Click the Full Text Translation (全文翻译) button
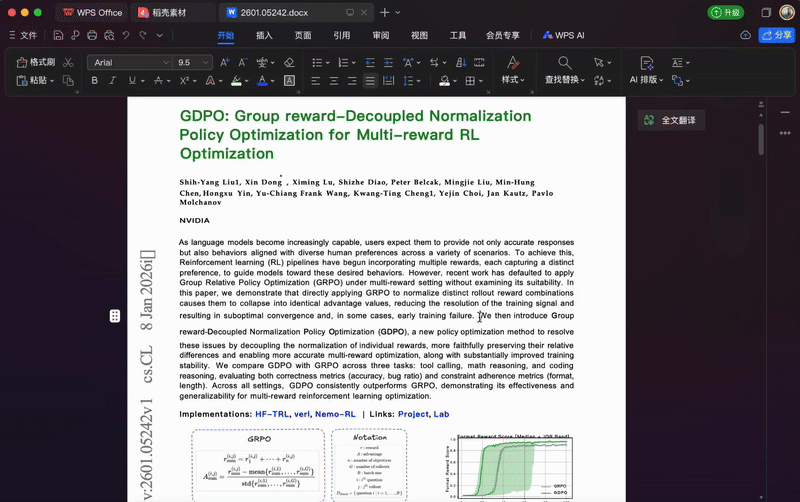 pos(670,120)
